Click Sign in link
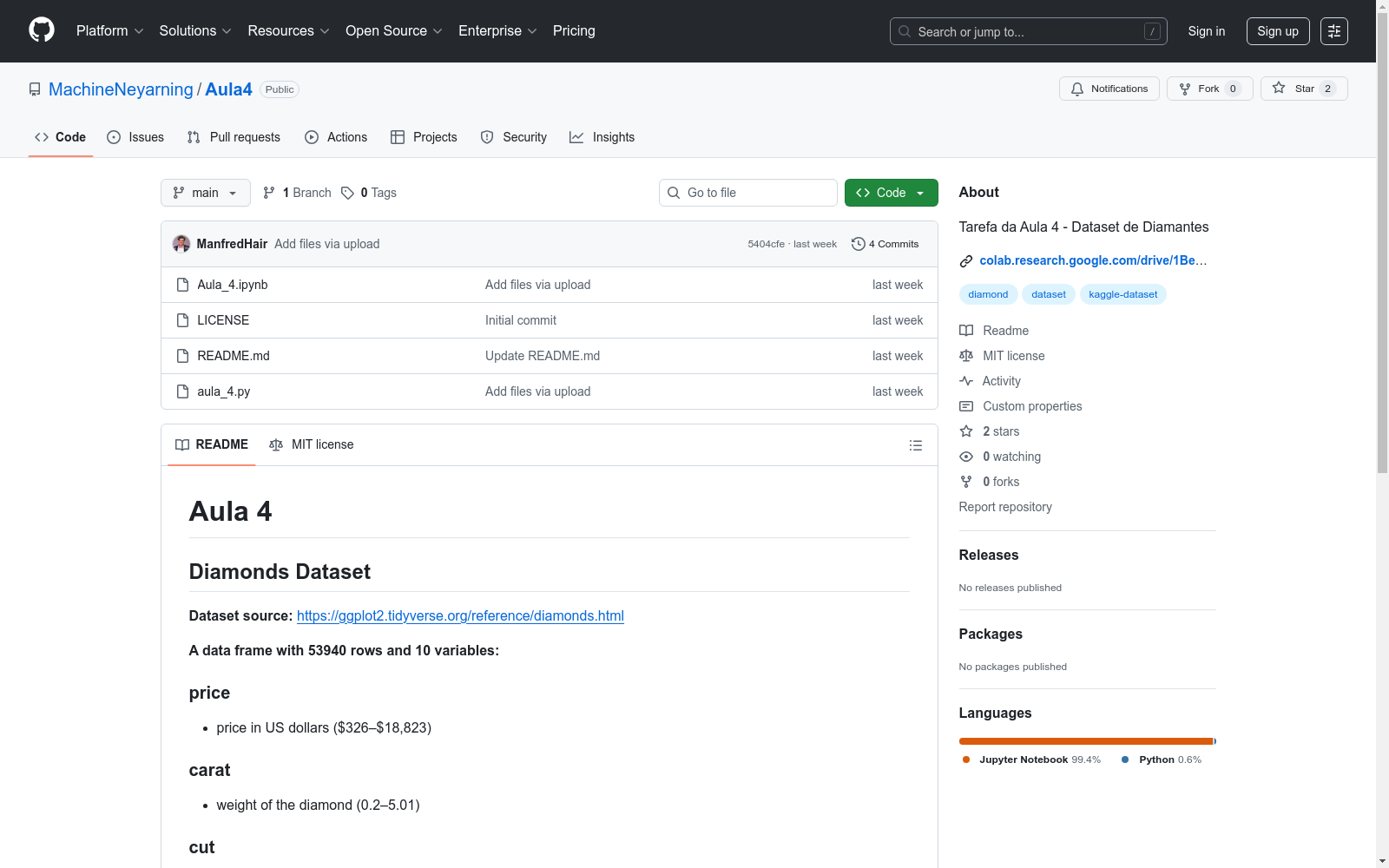This screenshot has width=1389, height=868. pyautogui.click(x=1207, y=31)
